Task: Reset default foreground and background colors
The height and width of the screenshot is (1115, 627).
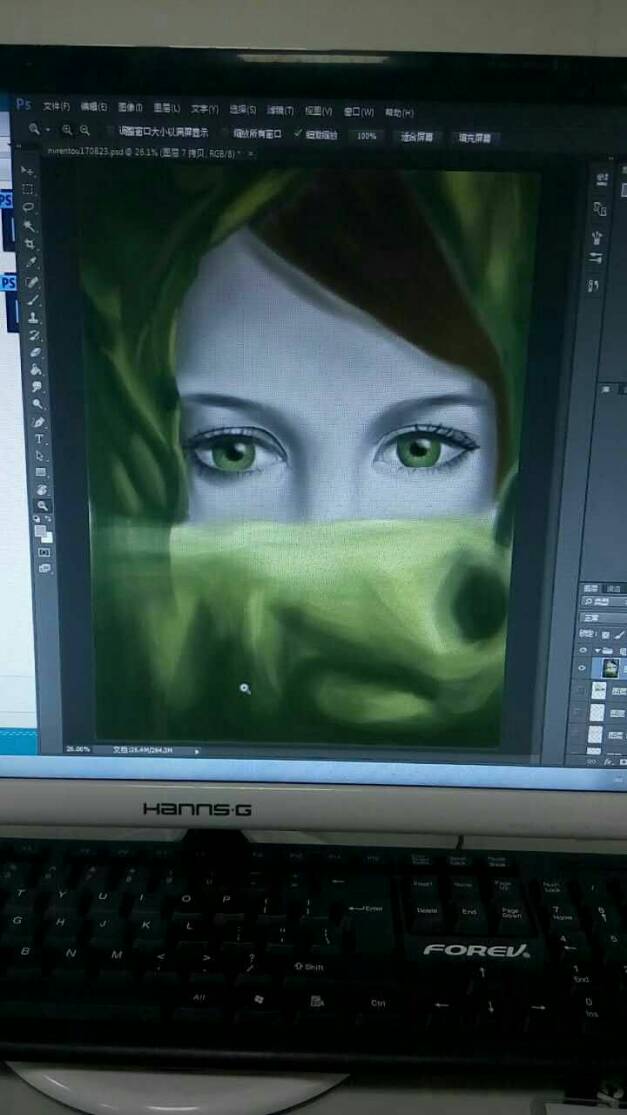Action: click(x=36, y=518)
